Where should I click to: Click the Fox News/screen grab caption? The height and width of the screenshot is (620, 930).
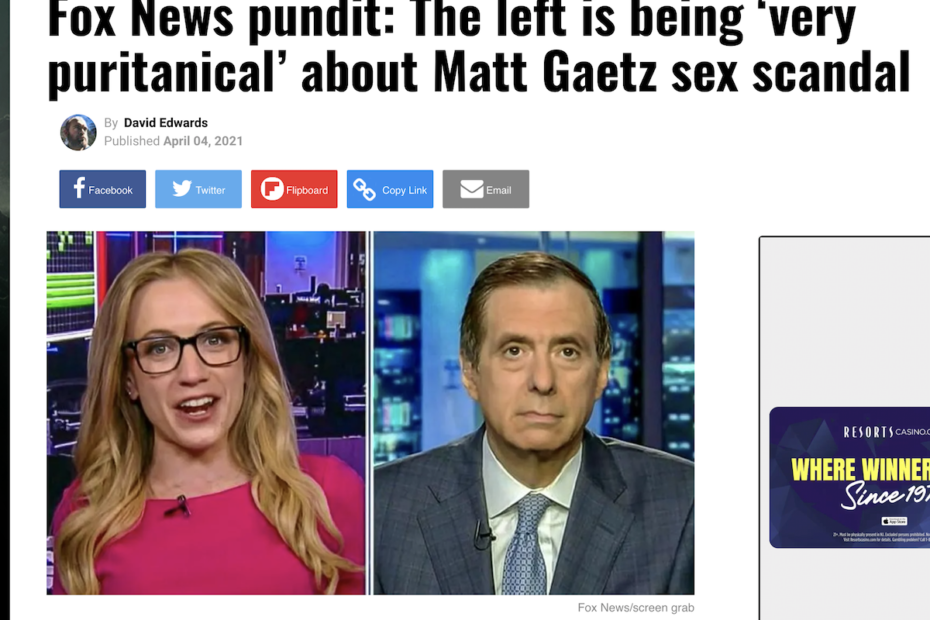pyautogui.click(x=636, y=608)
